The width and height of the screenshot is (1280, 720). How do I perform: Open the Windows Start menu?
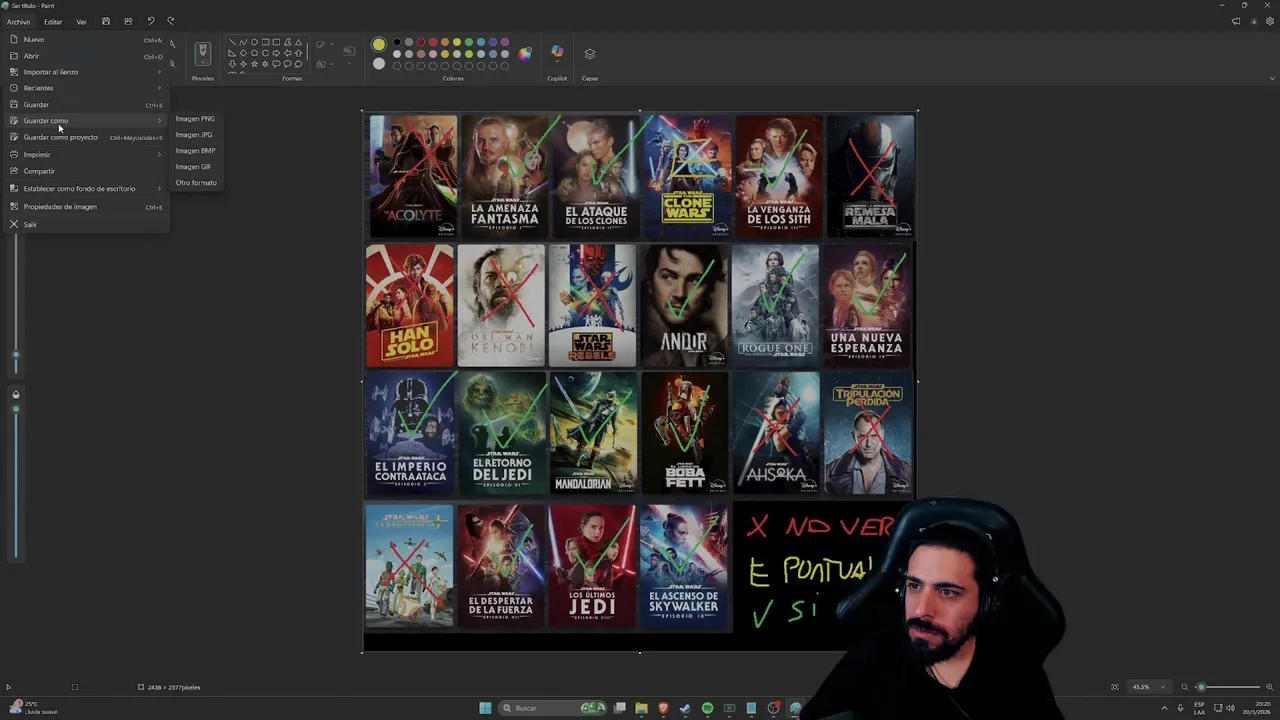(x=485, y=708)
